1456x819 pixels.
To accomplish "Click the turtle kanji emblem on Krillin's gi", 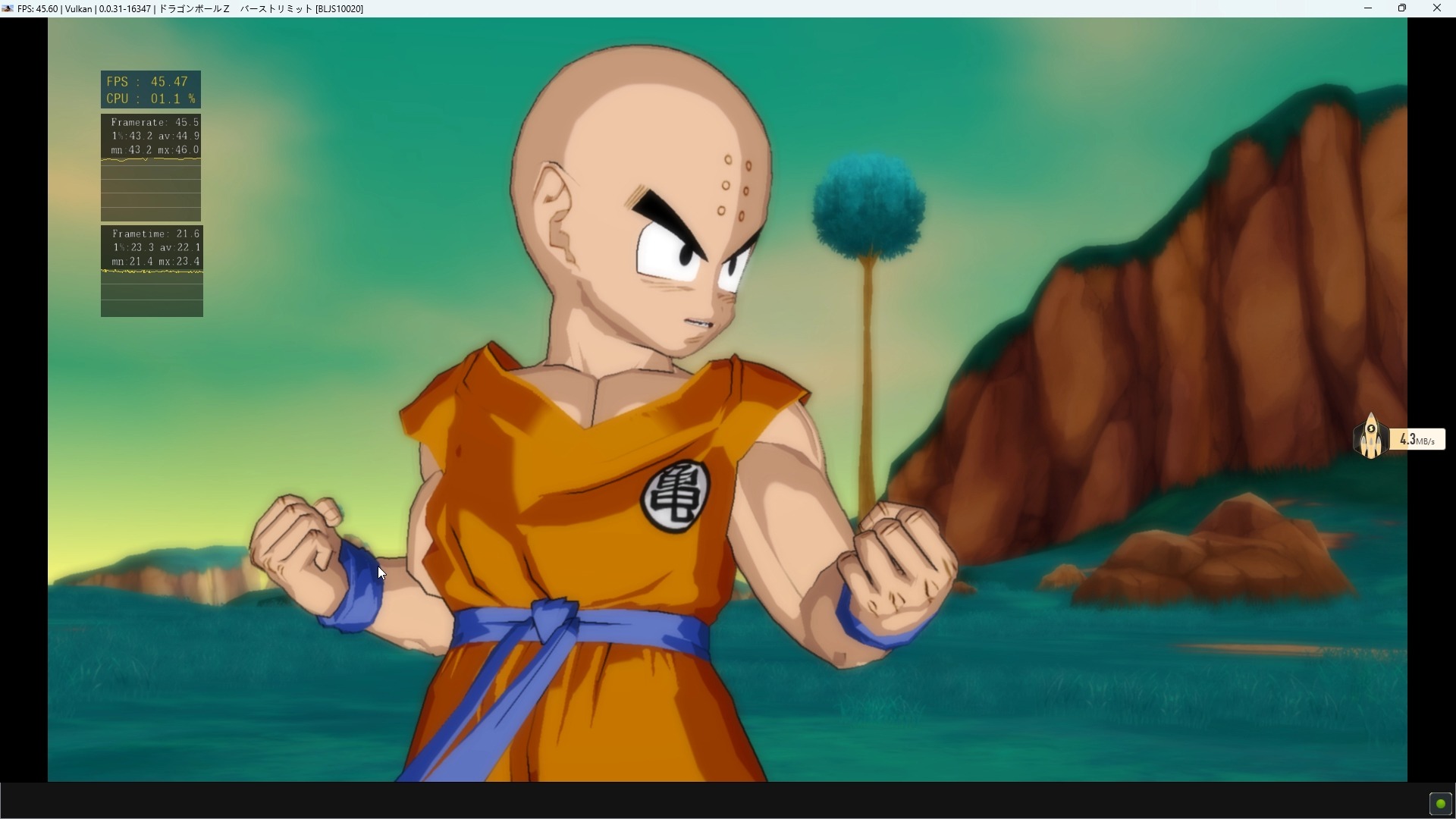I will (x=675, y=497).
